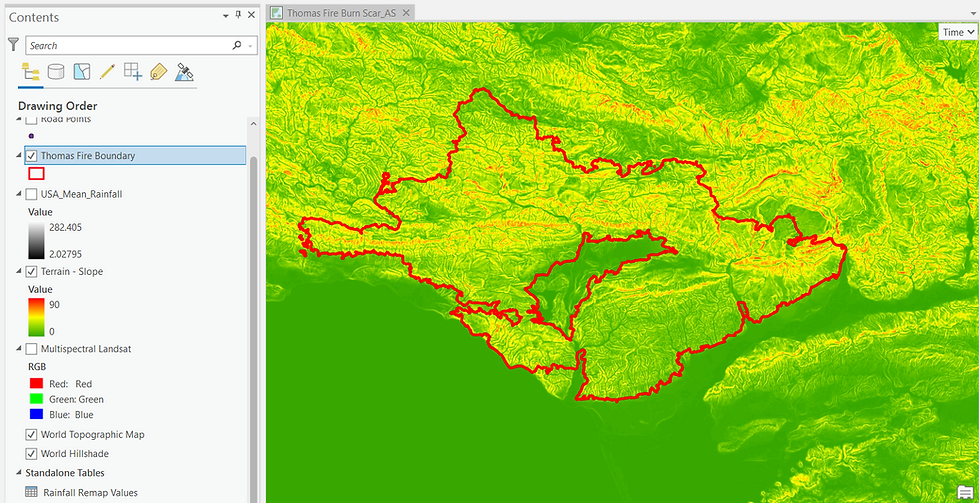Enable Multispectral Landsat layer checkbox

click(x=31, y=349)
